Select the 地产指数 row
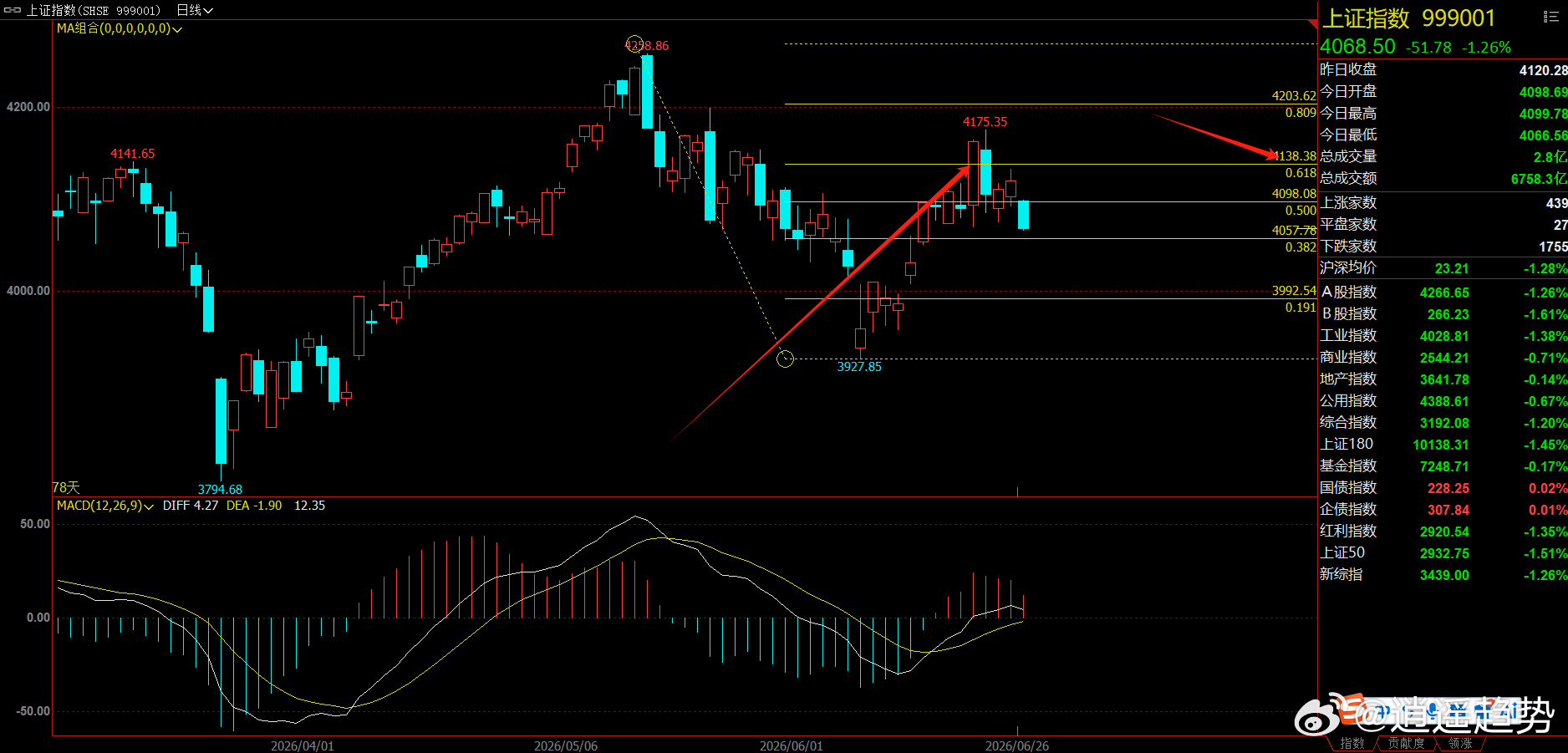The image size is (1568, 753). coord(1443,379)
